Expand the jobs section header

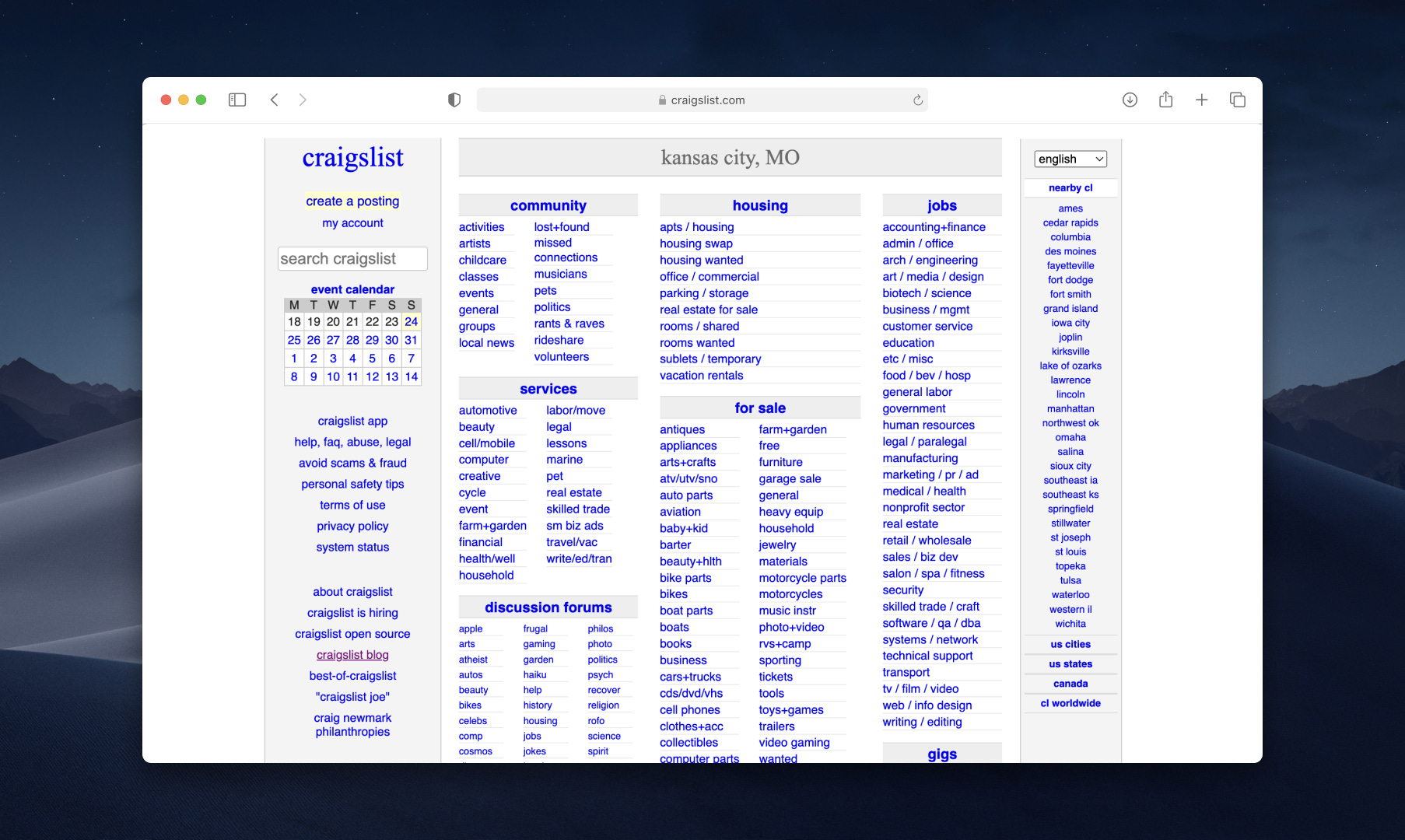point(941,205)
